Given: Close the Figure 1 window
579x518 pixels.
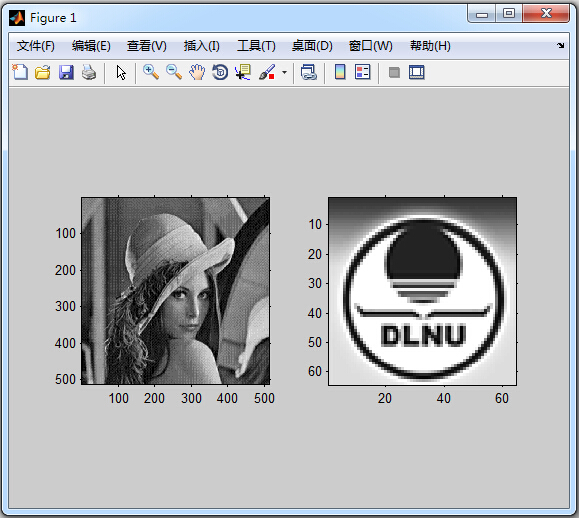Looking at the screenshot, I should pos(546,14).
